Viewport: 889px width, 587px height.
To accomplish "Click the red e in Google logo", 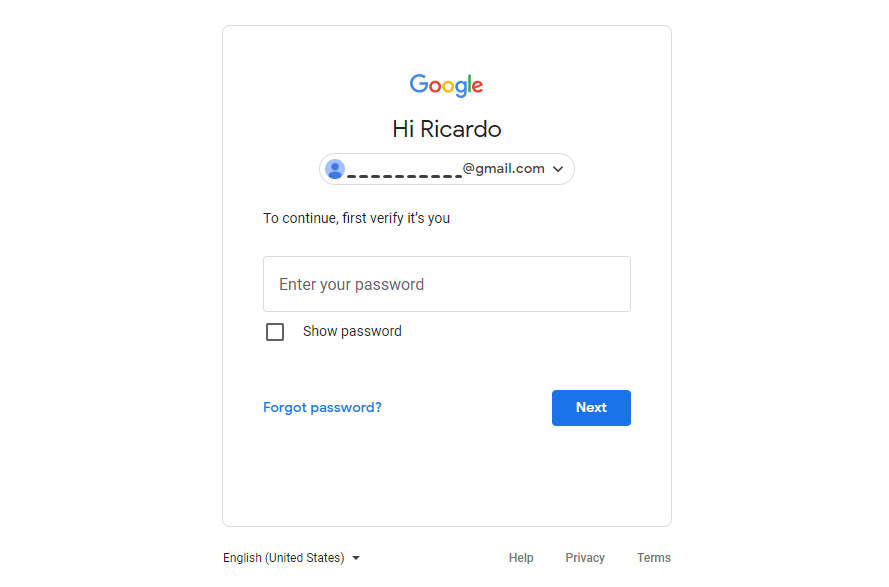I will [477, 87].
